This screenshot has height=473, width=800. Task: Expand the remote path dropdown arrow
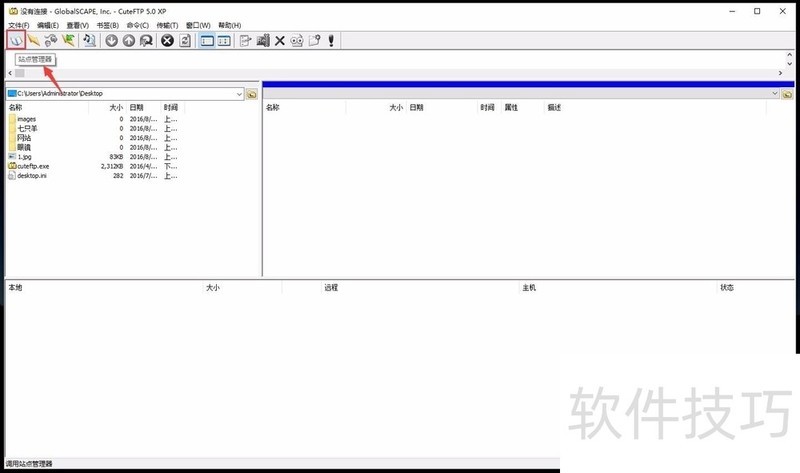(774, 93)
